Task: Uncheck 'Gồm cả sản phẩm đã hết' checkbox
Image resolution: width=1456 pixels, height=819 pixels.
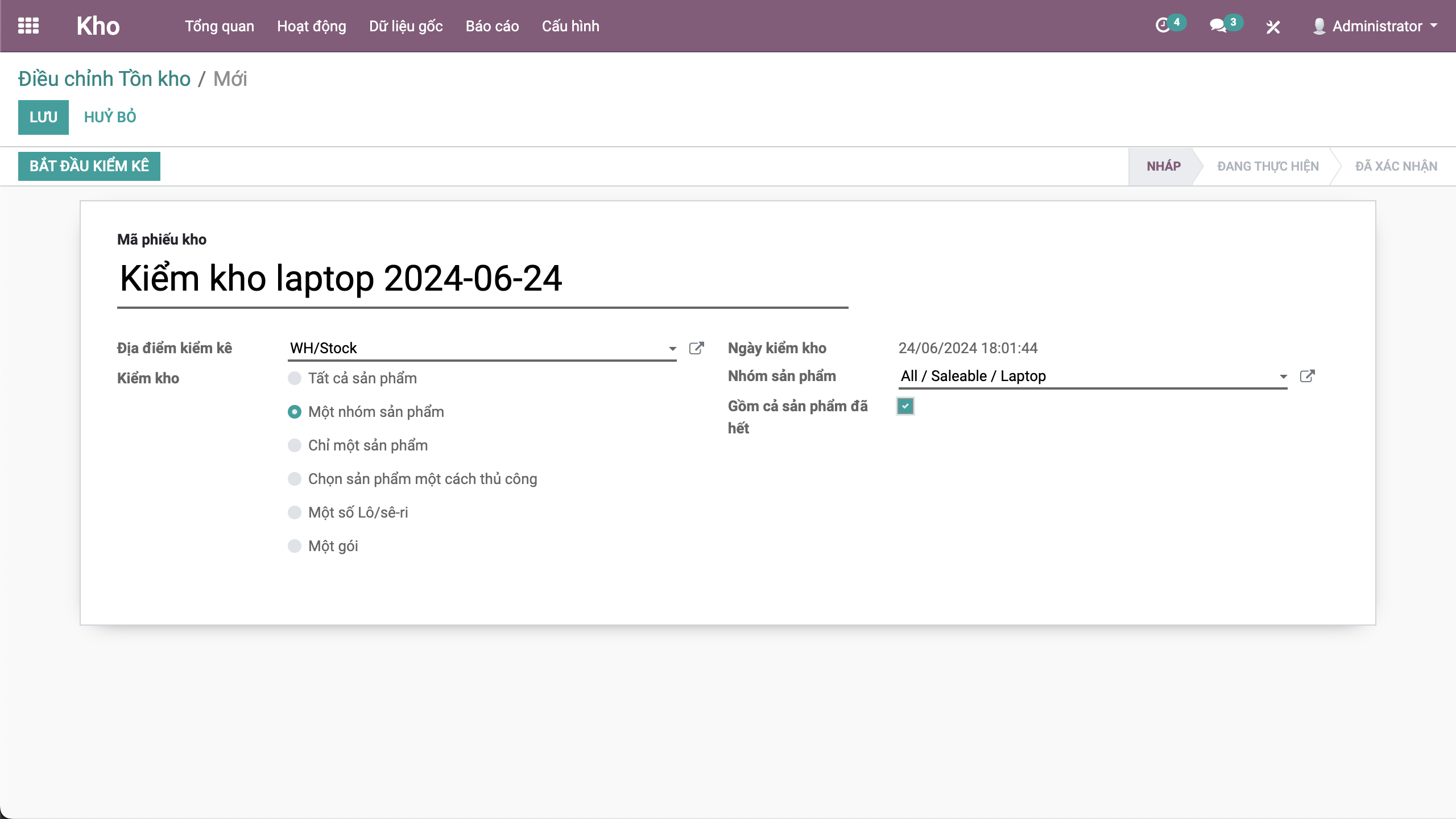Action: coord(905,406)
